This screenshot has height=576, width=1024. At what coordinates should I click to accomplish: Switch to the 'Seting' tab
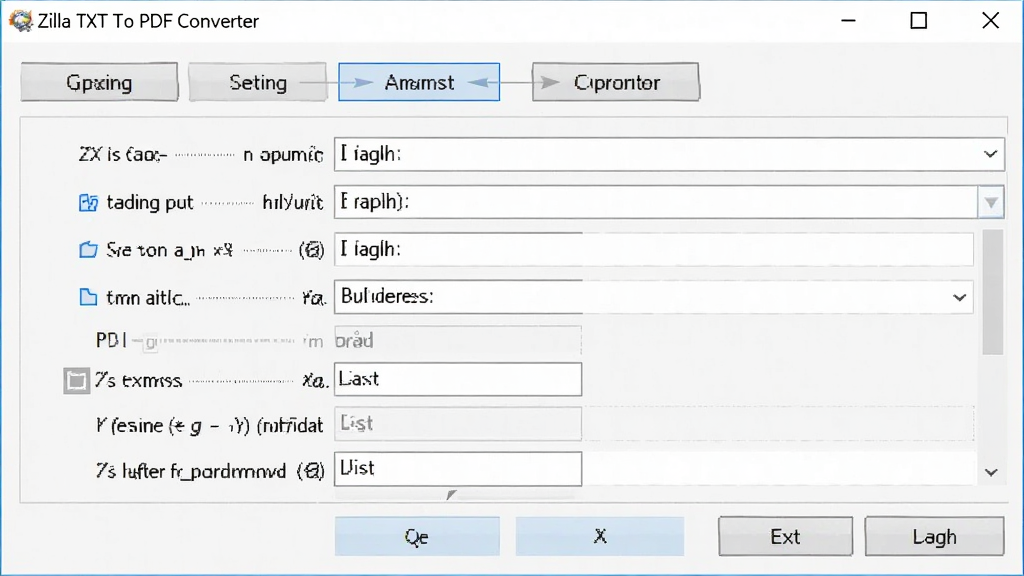point(258,82)
